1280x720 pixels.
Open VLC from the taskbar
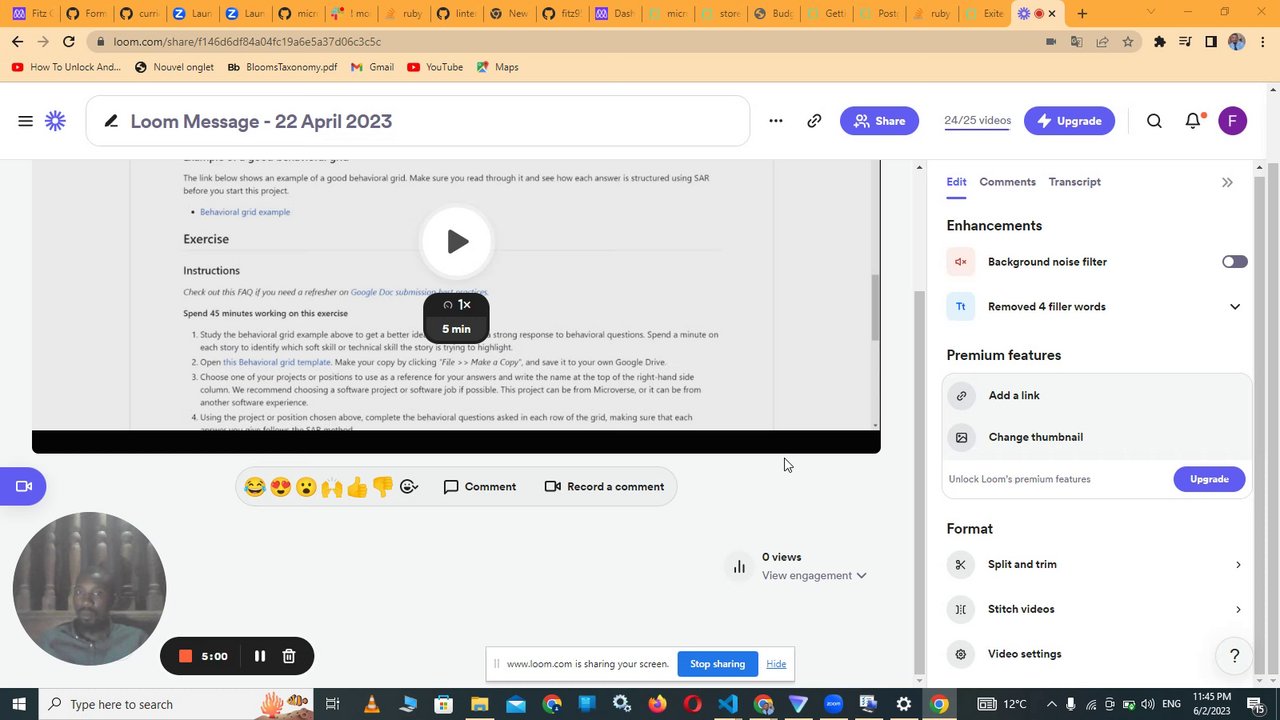click(x=371, y=704)
